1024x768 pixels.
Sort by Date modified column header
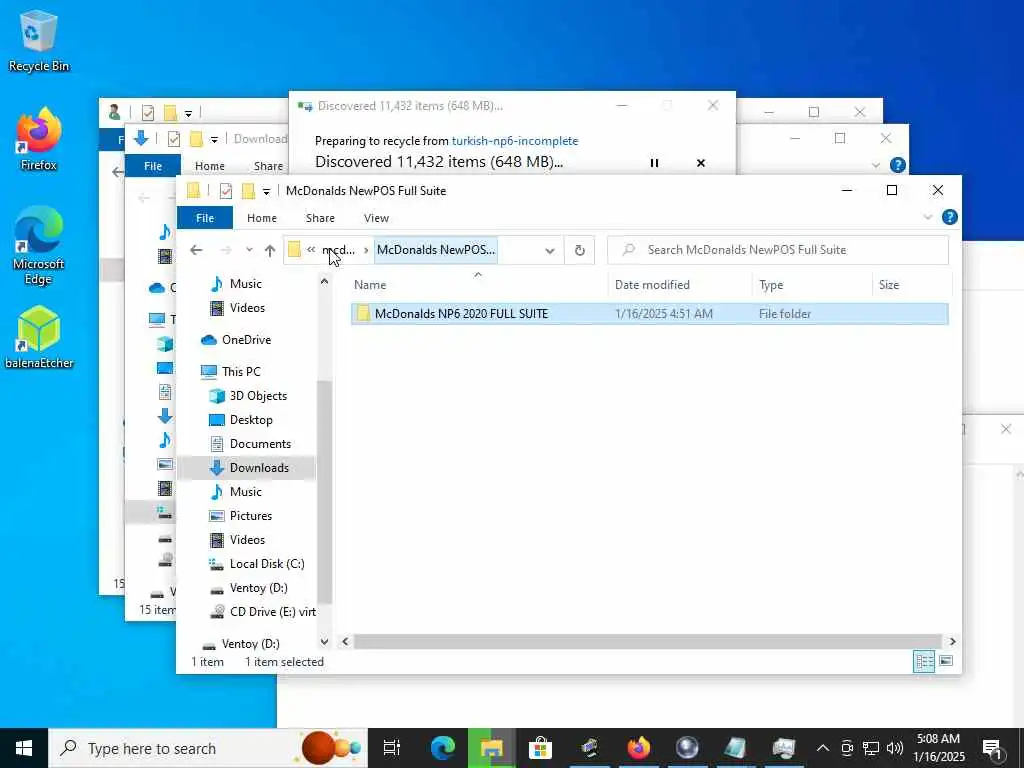click(x=652, y=285)
